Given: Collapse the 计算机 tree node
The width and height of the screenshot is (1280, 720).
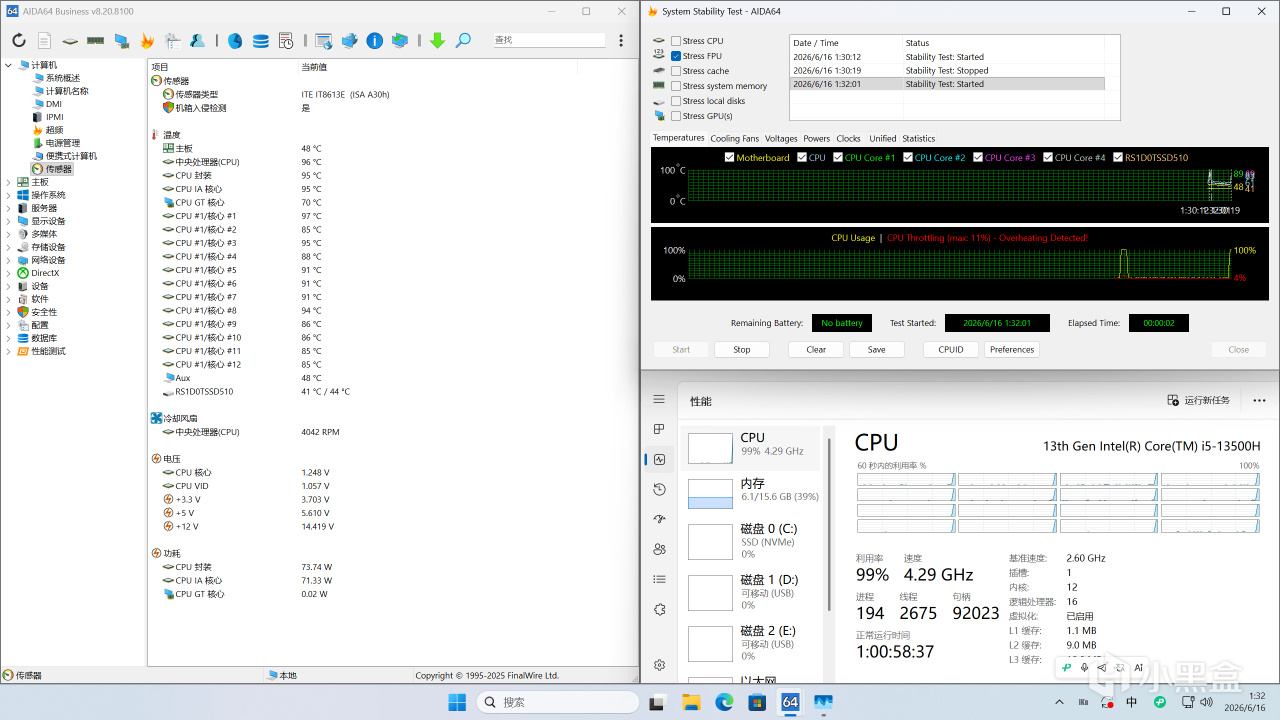Looking at the screenshot, I should 9,65.
